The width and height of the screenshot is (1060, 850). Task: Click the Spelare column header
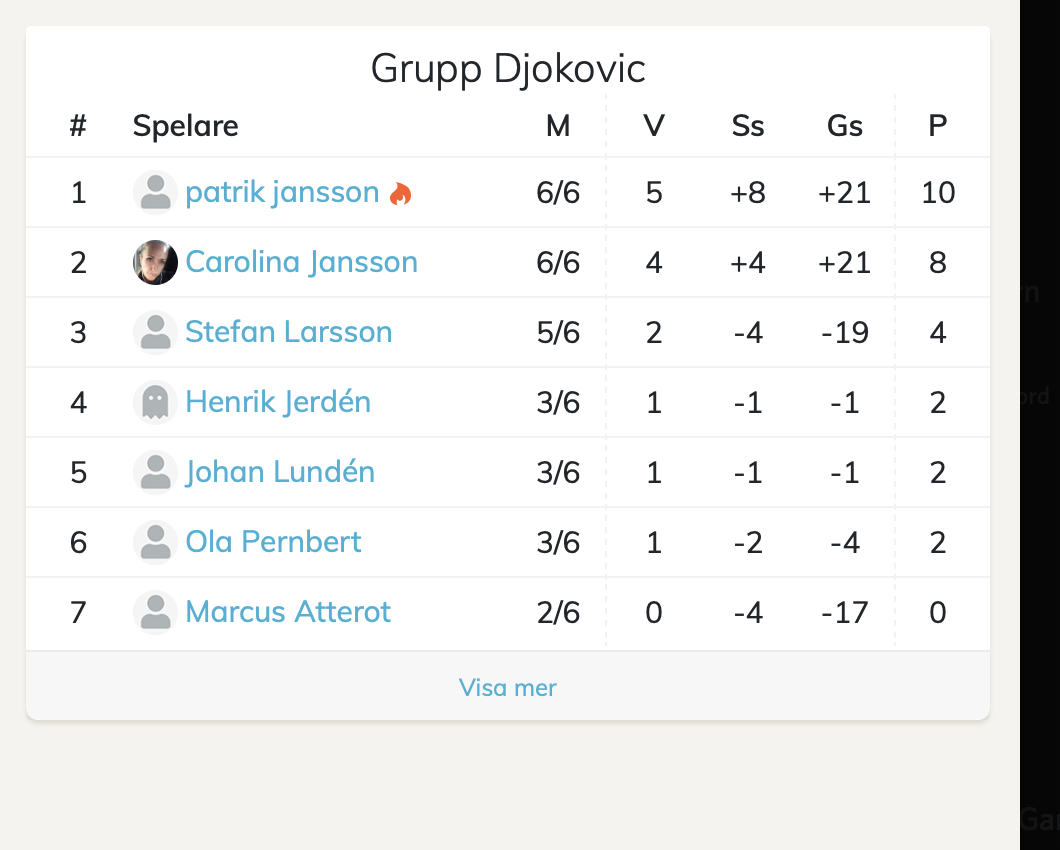click(x=185, y=126)
